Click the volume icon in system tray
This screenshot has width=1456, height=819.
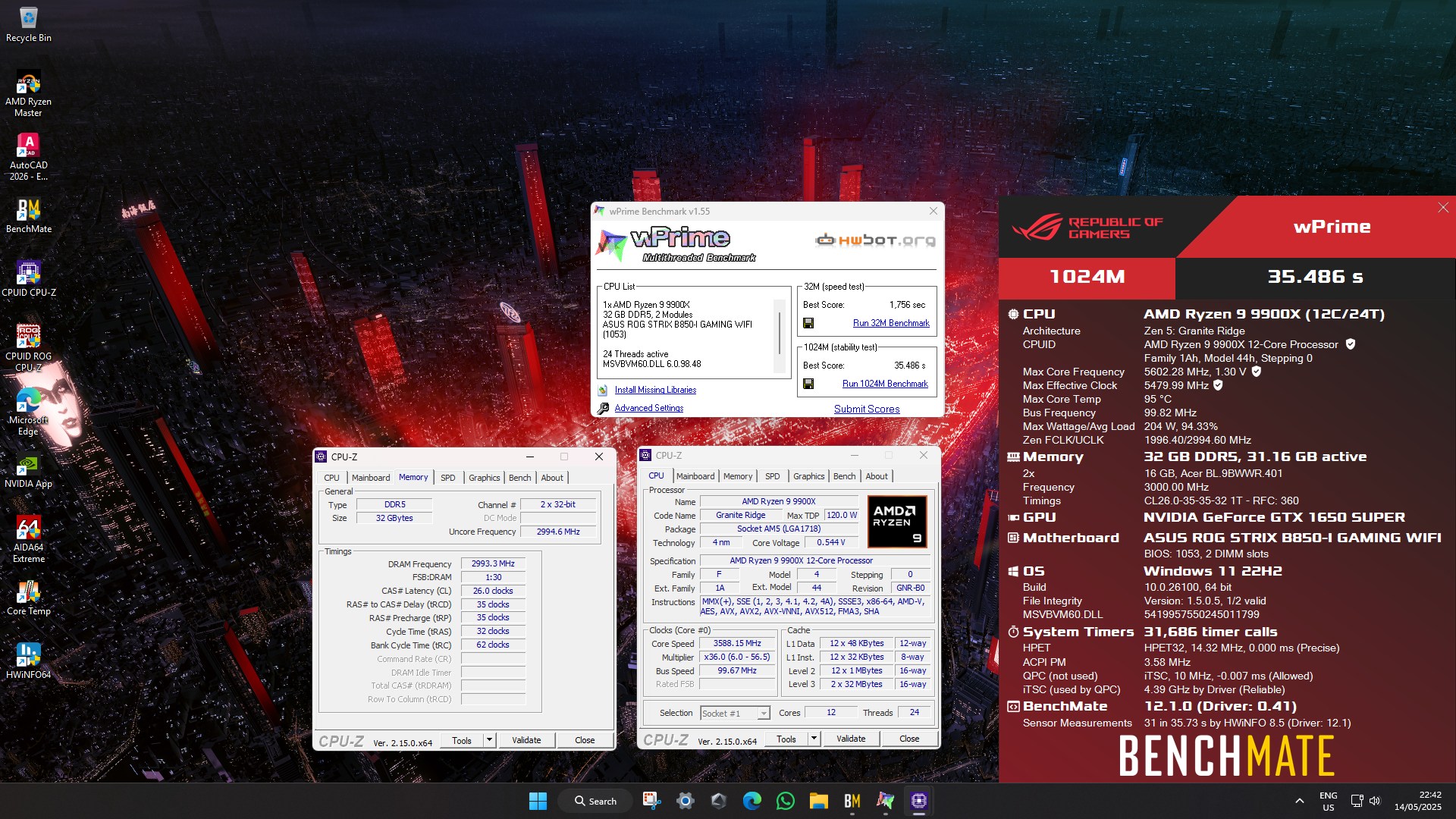[1375, 801]
